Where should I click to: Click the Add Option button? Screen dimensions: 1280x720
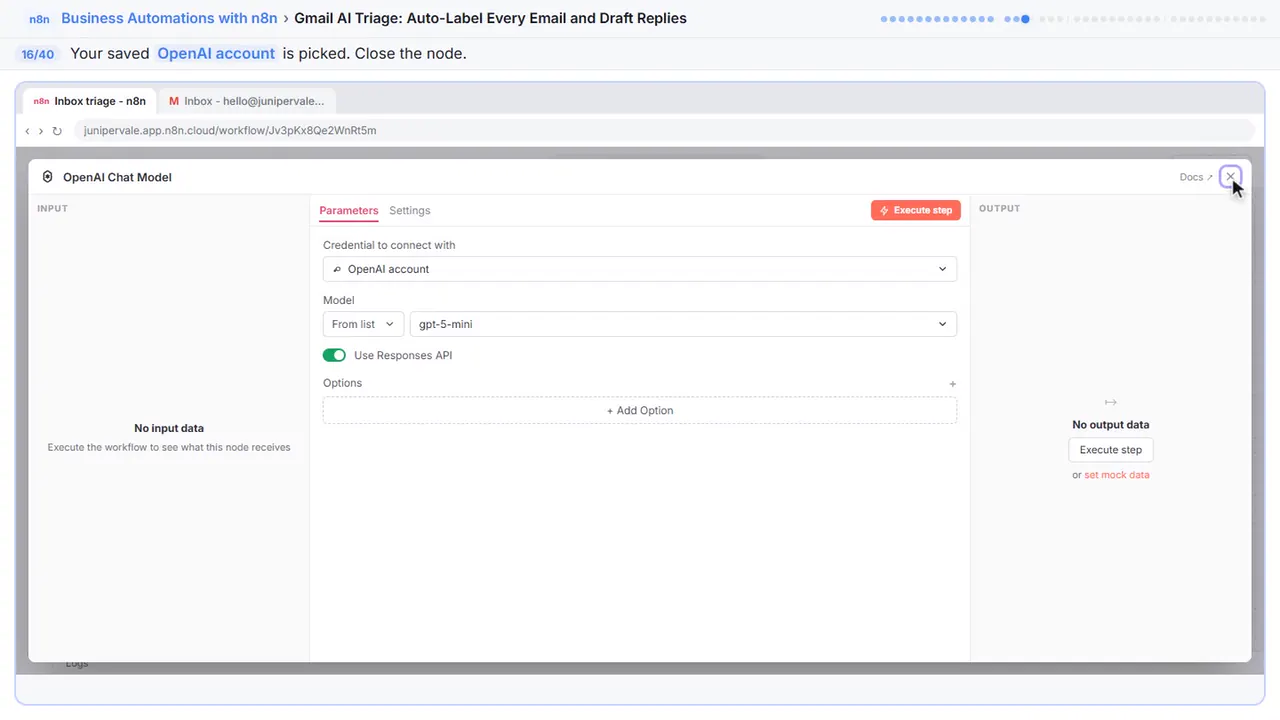[x=640, y=410]
